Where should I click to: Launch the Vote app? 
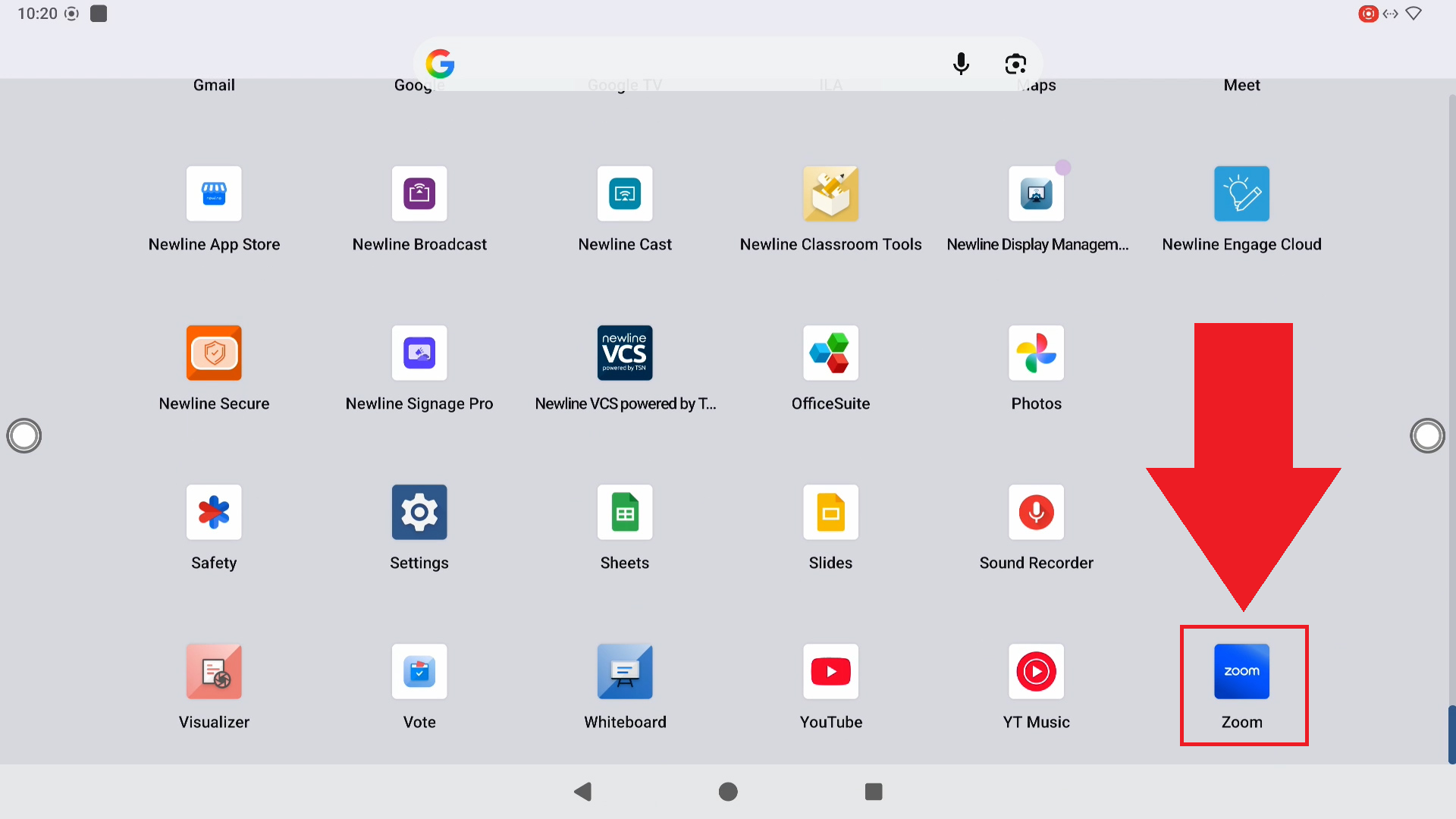click(x=419, y=672)
